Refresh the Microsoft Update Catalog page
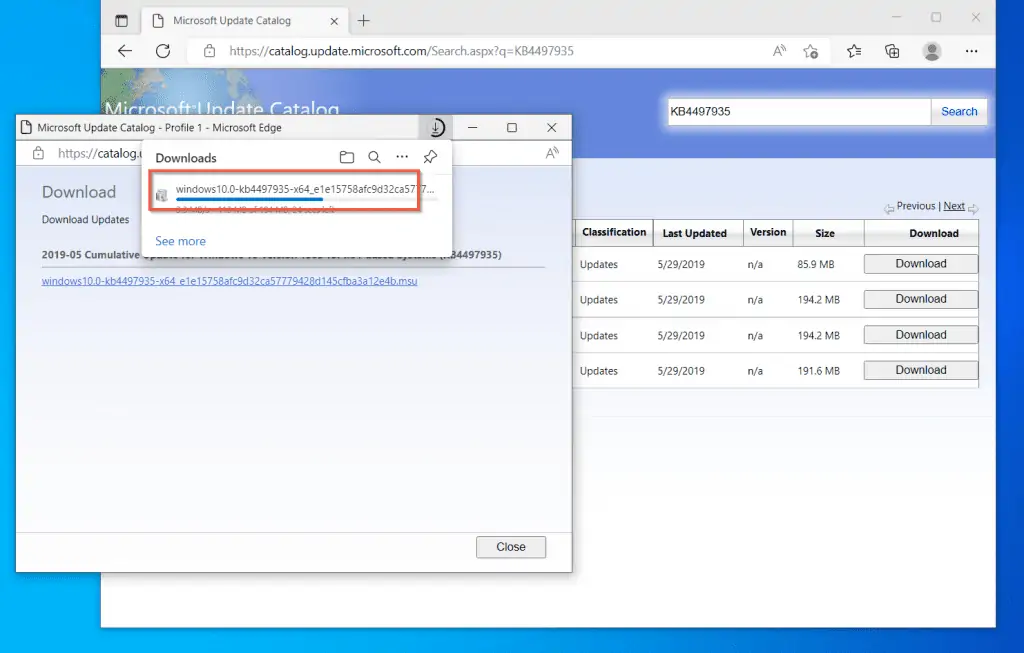 163,51
